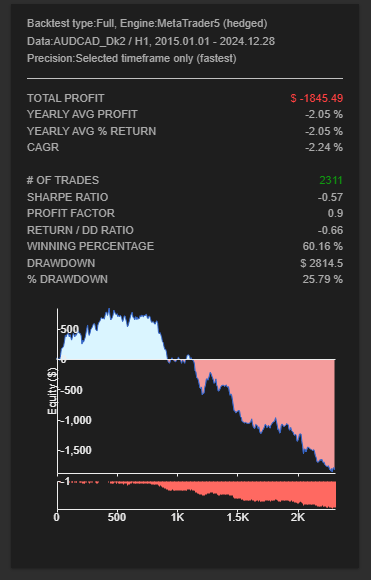Screen dimensions: 371x580
Task: Select the 2311 trades value
Action: pos(331,180)
